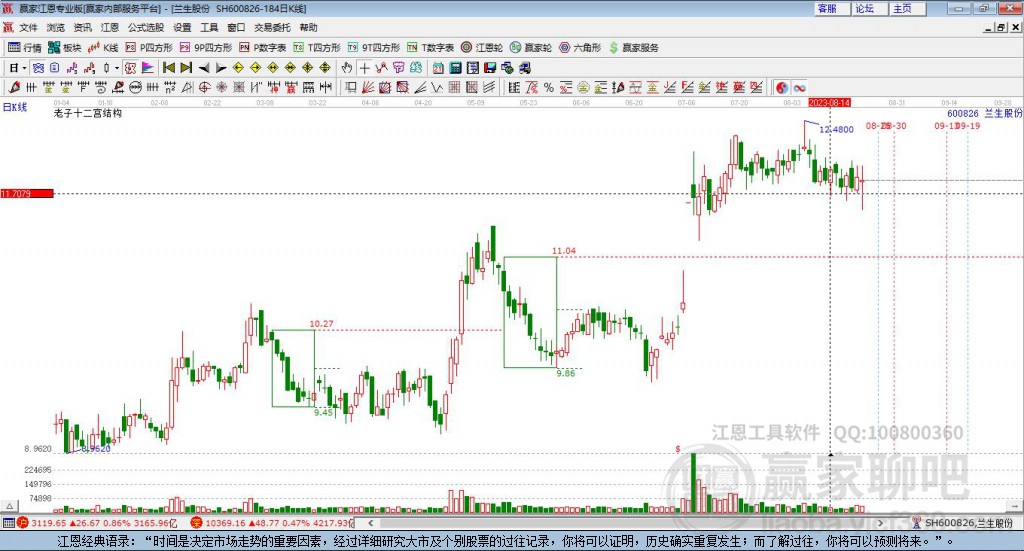The height and width of the screenshot is (551, 1024).
Task: Select the spiral drawing tool
Action: click(x=101, y=87)
